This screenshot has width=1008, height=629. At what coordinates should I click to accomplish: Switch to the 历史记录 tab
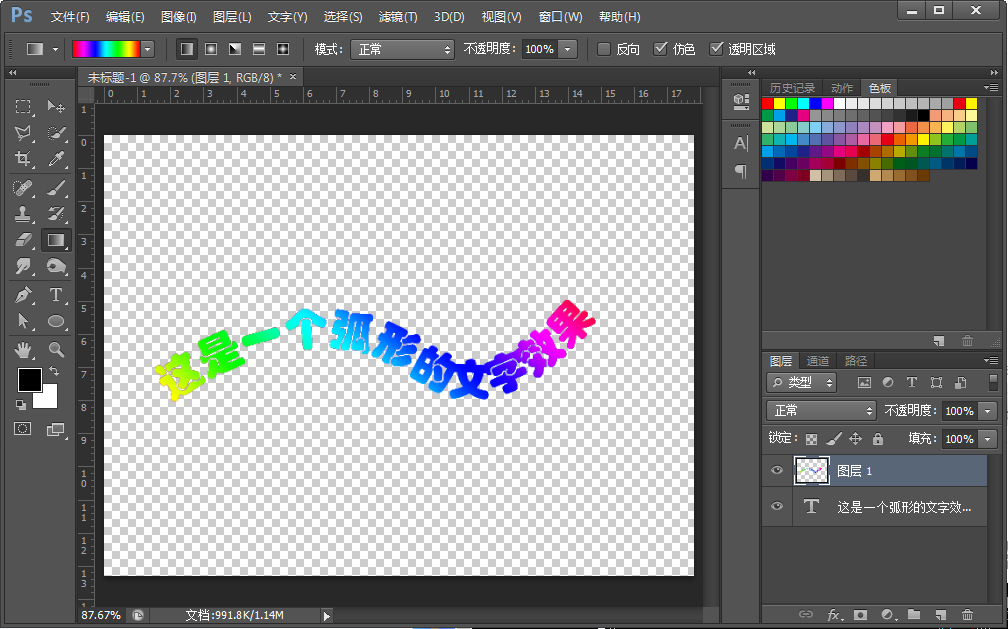(x=792, y=88)
